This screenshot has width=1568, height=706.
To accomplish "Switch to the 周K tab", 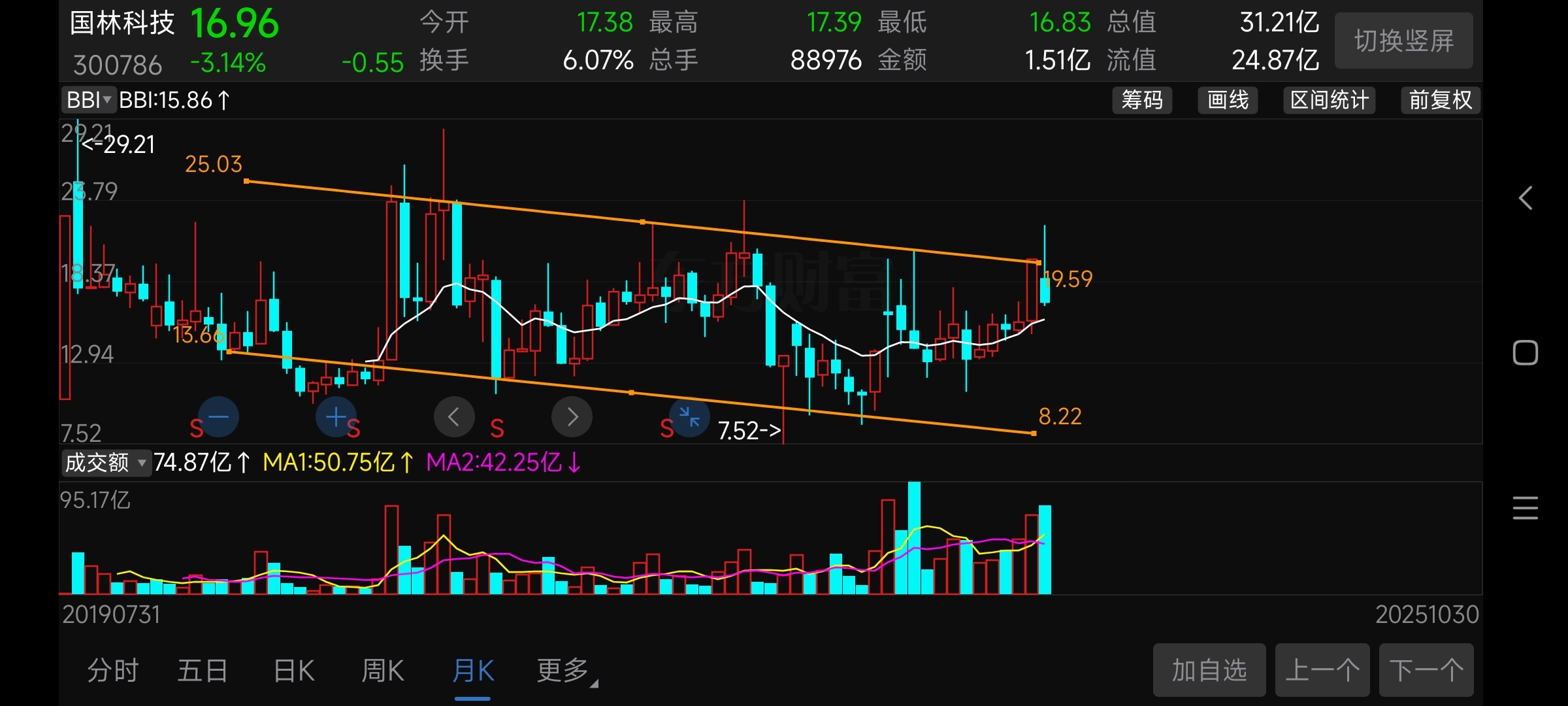I will tap(383, 671).
